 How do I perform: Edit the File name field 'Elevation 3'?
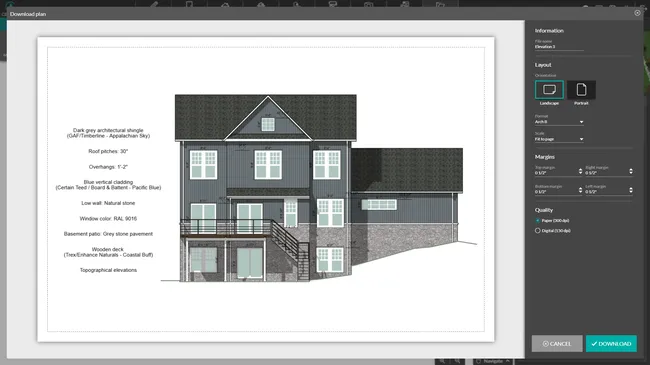coord(559,47)
